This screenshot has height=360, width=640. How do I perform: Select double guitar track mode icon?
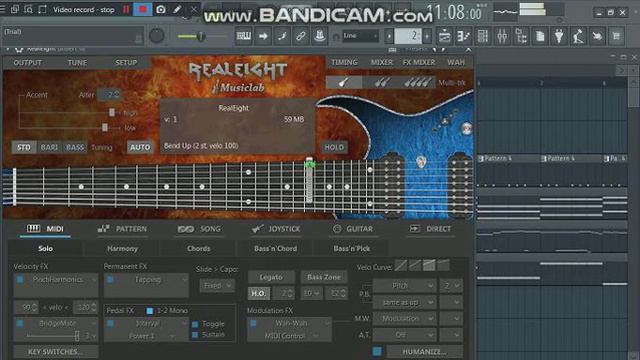381,82
